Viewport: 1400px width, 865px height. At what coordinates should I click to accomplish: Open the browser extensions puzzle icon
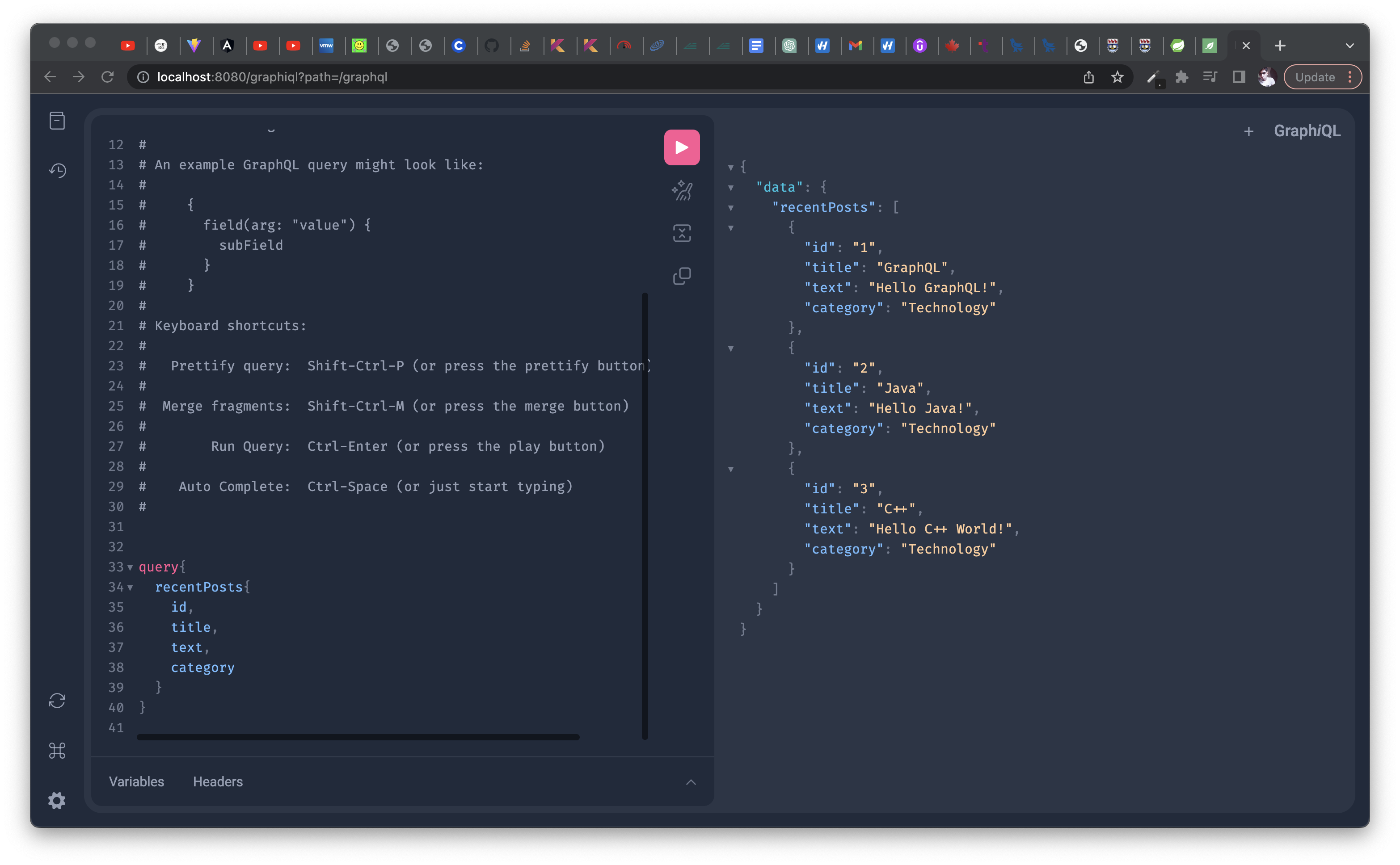click(x=1182, y=77)
